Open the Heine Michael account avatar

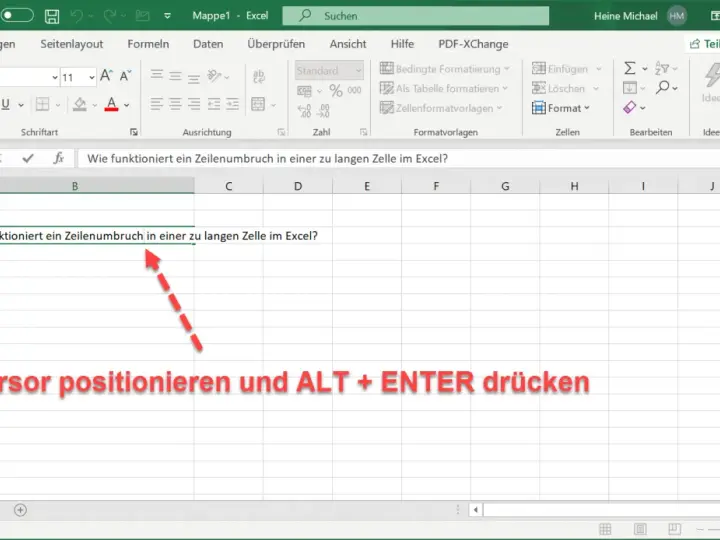(677, 16)
